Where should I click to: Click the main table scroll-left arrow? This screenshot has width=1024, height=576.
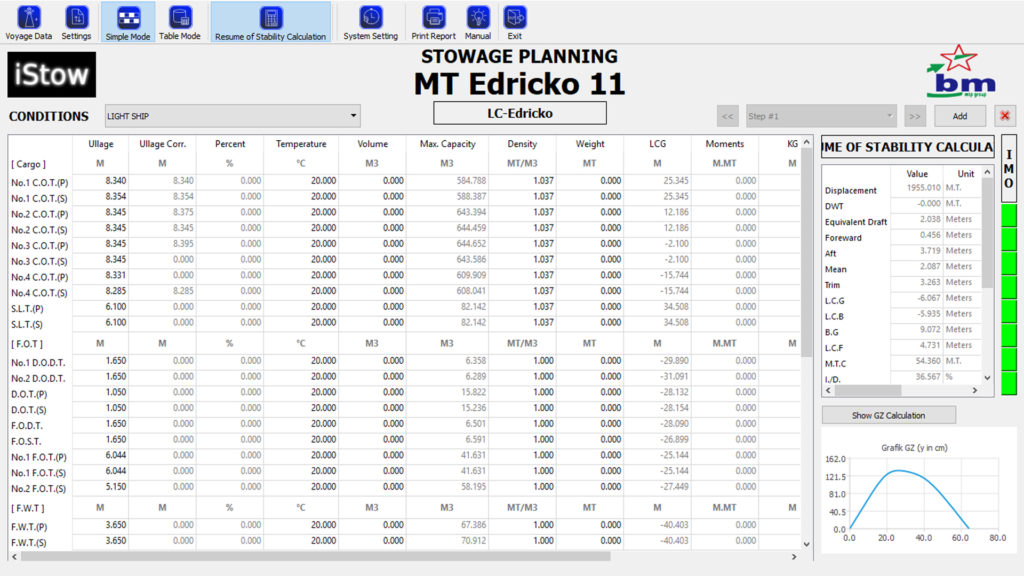(14, 557)
